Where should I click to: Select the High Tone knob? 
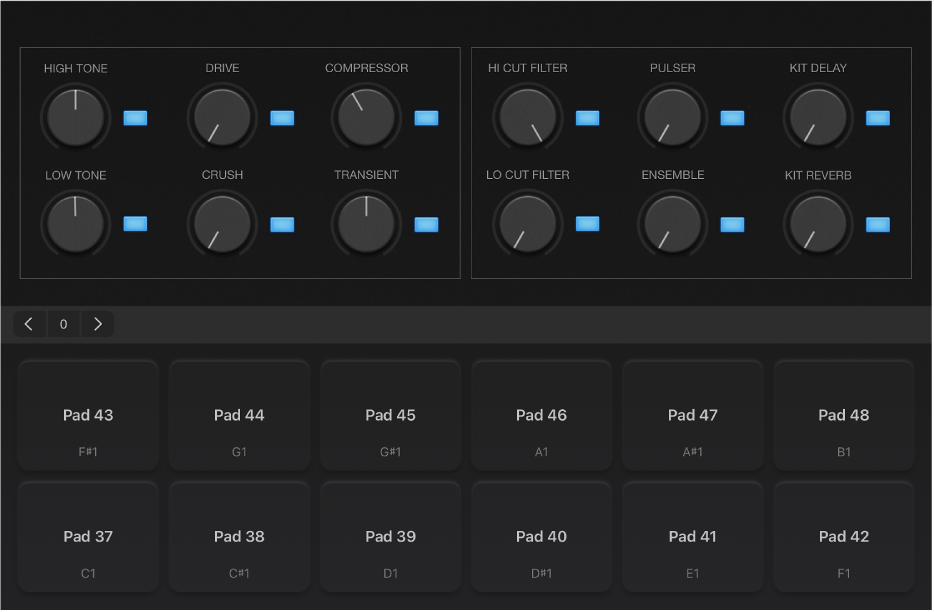[75, 117]
